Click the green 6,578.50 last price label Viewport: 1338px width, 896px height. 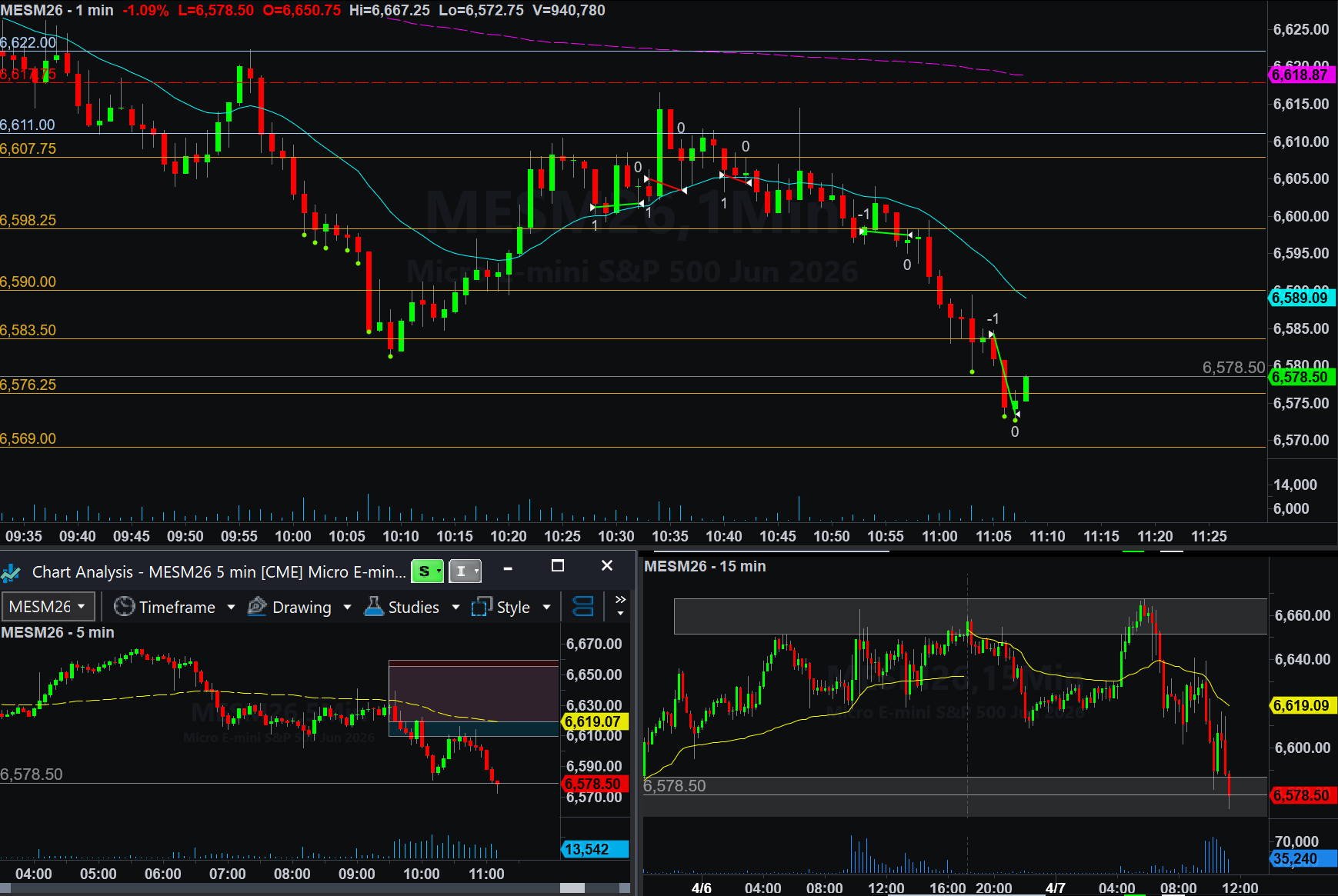(1300, 377)
